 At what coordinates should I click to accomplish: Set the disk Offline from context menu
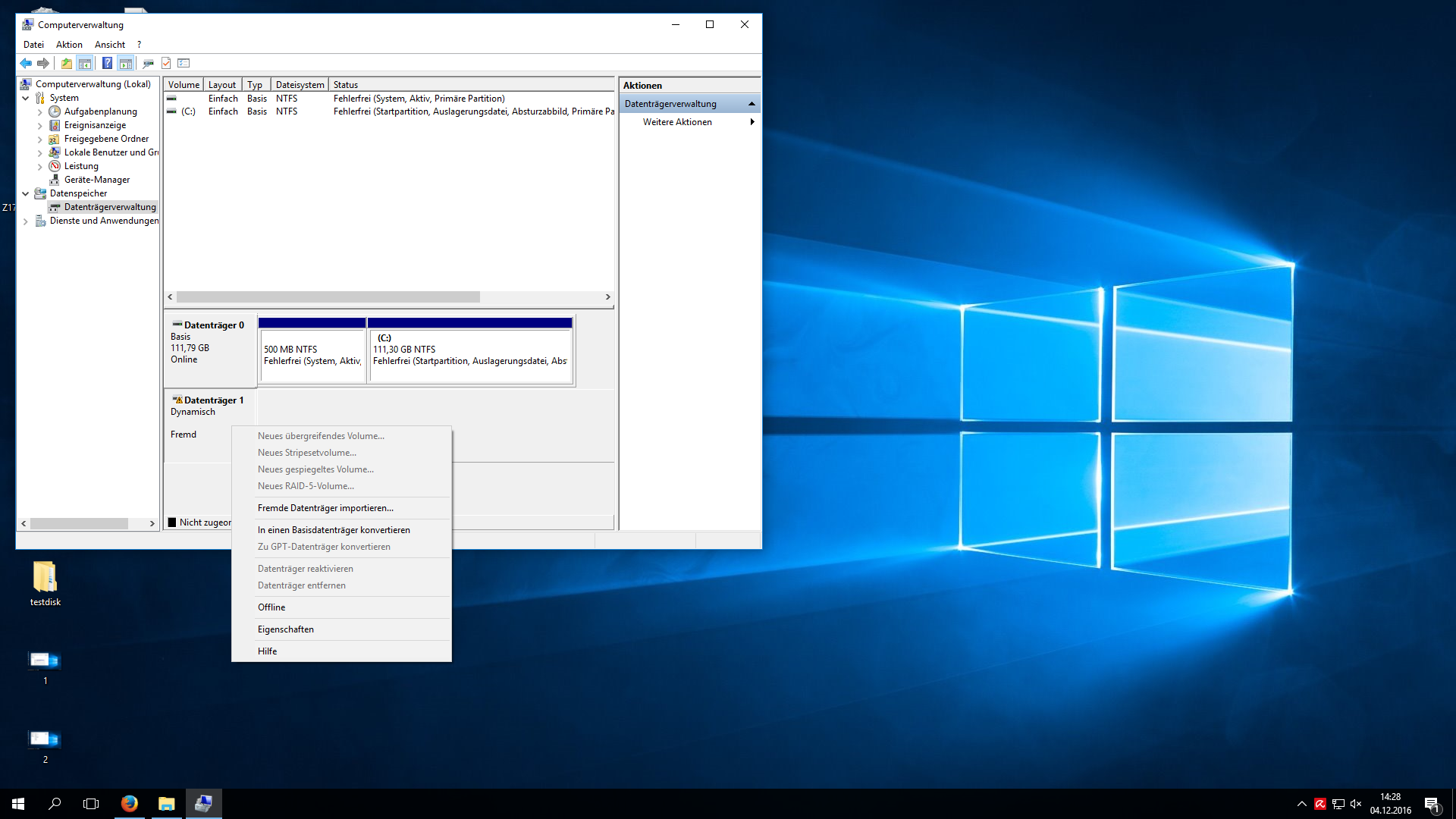[x=271, y=607]
